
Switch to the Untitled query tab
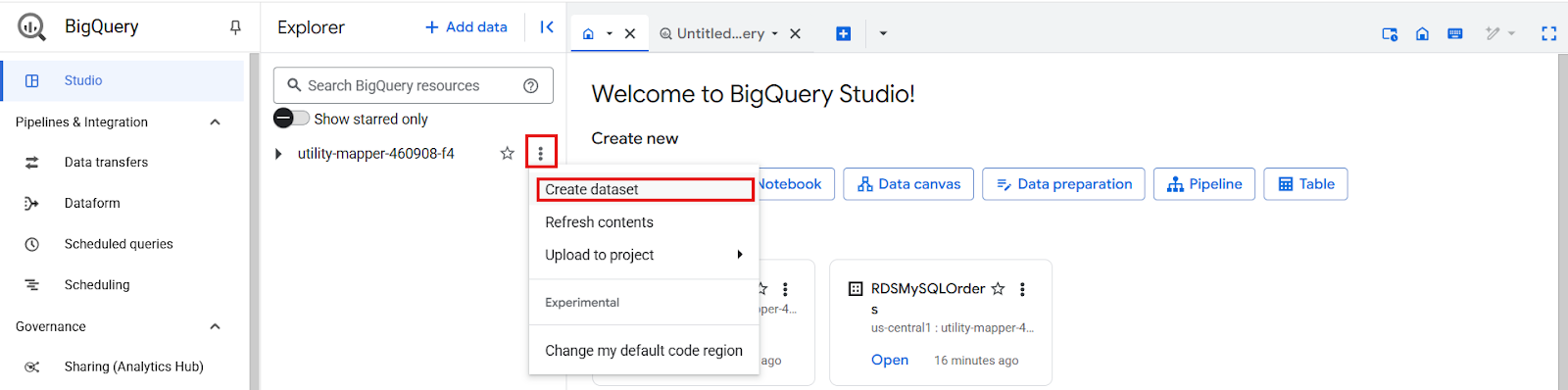click(x=720, y=33)
